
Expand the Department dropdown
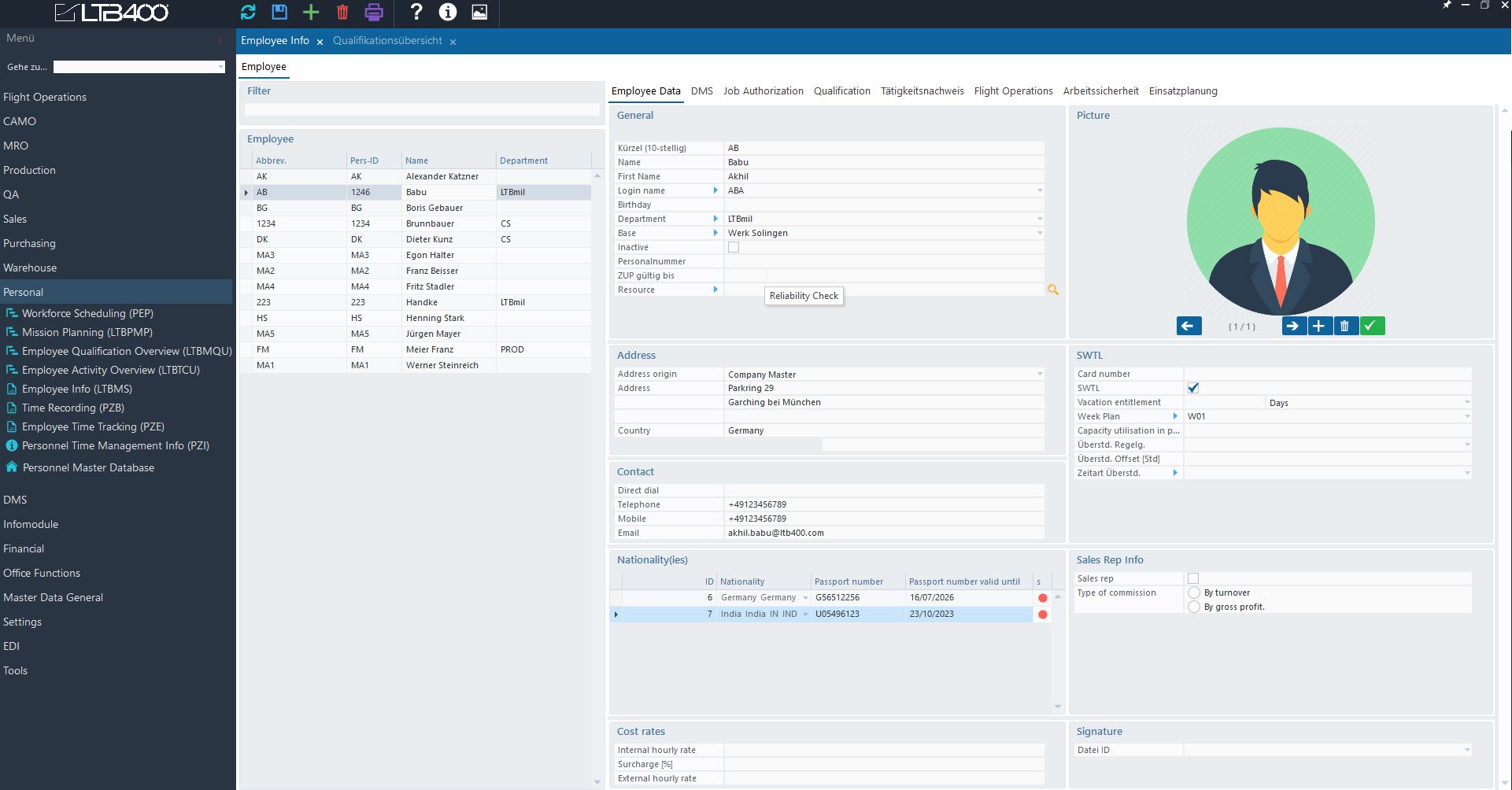pyautogui.click(x=1039, y=219)
